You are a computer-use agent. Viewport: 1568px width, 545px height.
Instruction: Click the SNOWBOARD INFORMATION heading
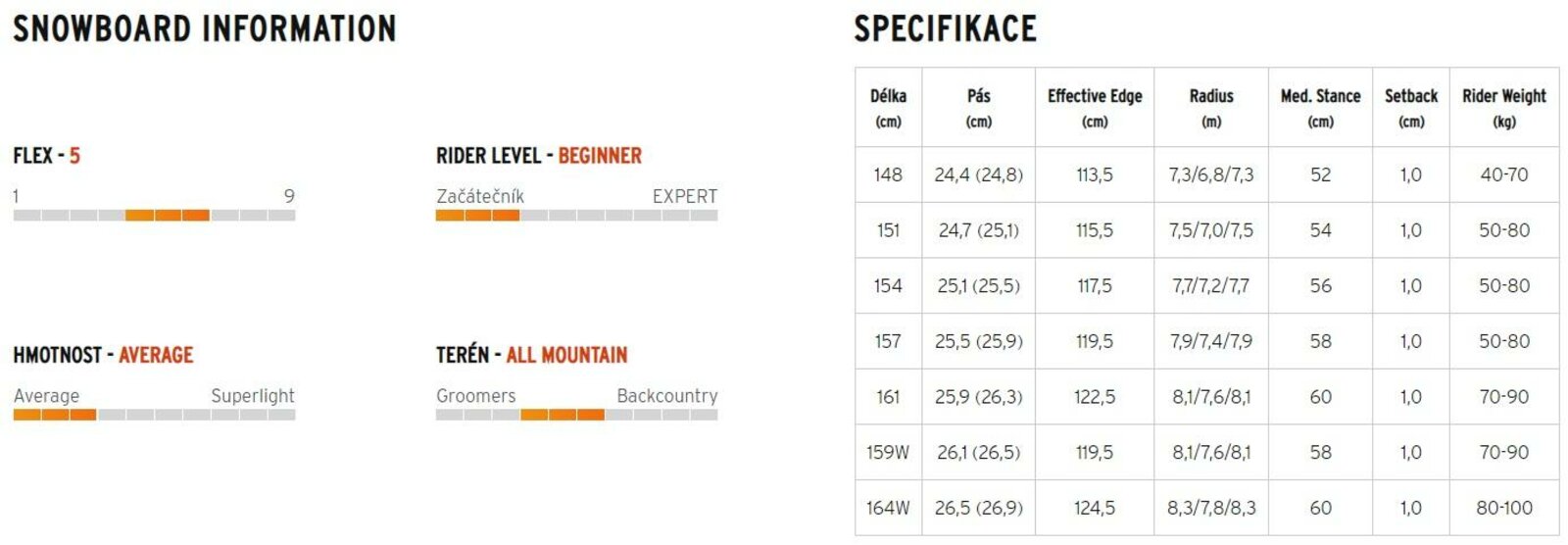click(205, 28)
